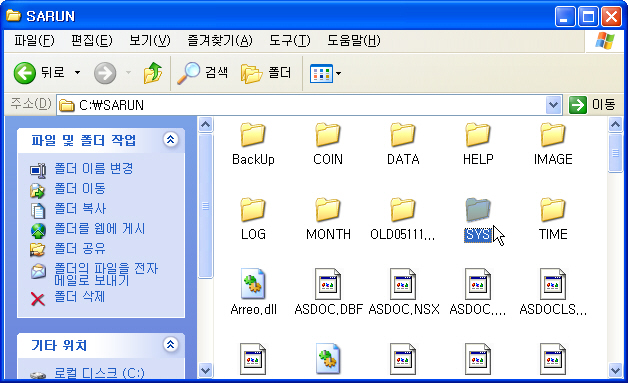628x383 pixels.
Task: Open the Back history dropdown arrow
Action: 77,73
